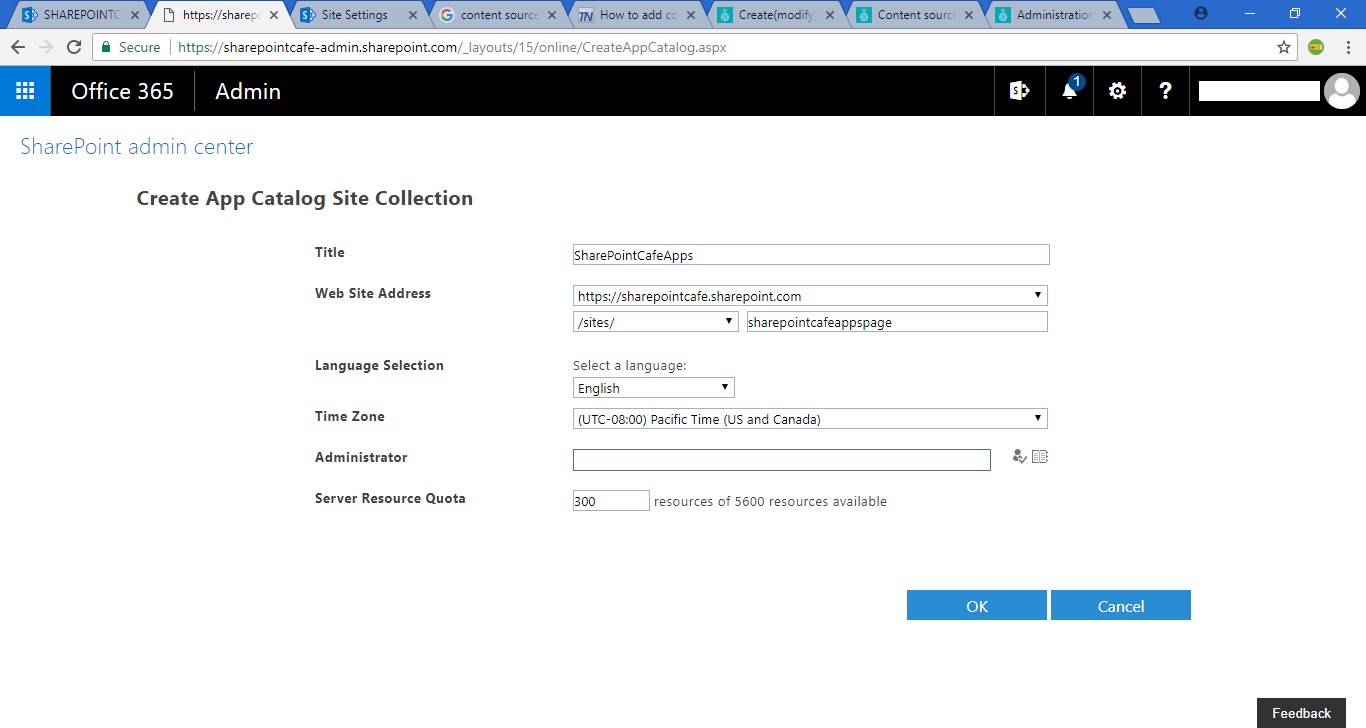Close the content source Google tab
This screenshot has width=1366, height=728.
[552, 15]
